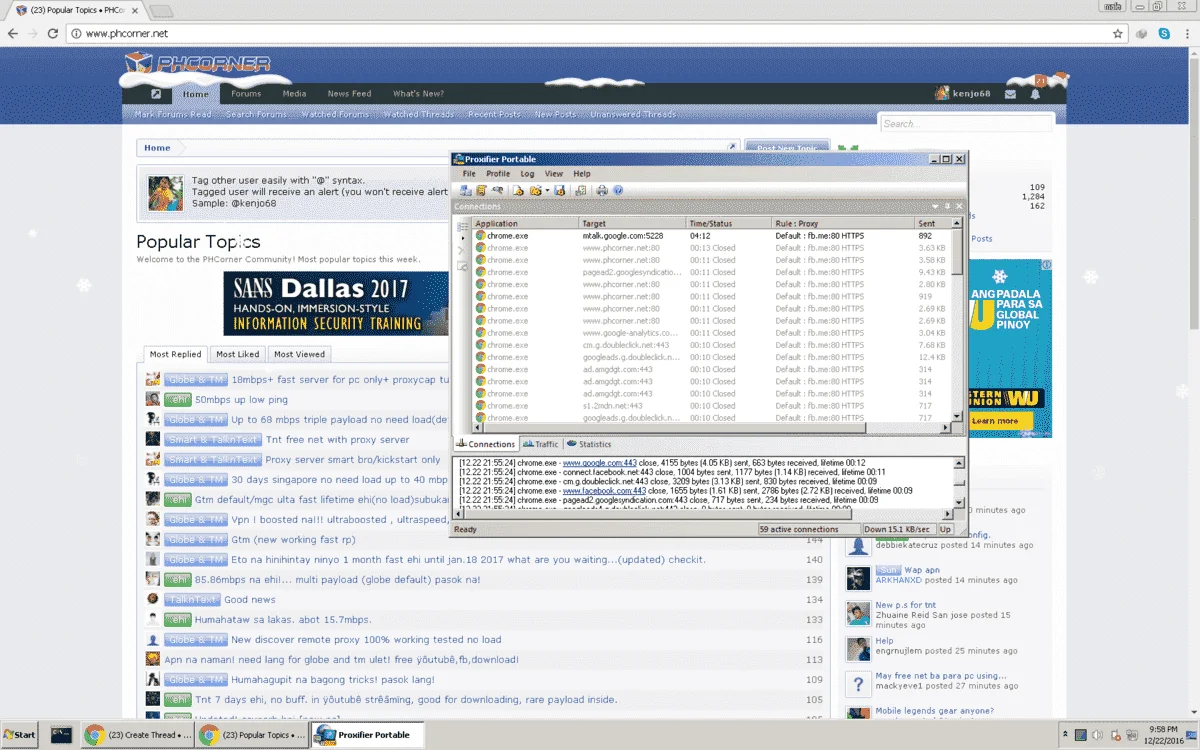Open the Connections panel dropdown arrow
Viewport: 1200px width, 750px height.
[935, 207]
